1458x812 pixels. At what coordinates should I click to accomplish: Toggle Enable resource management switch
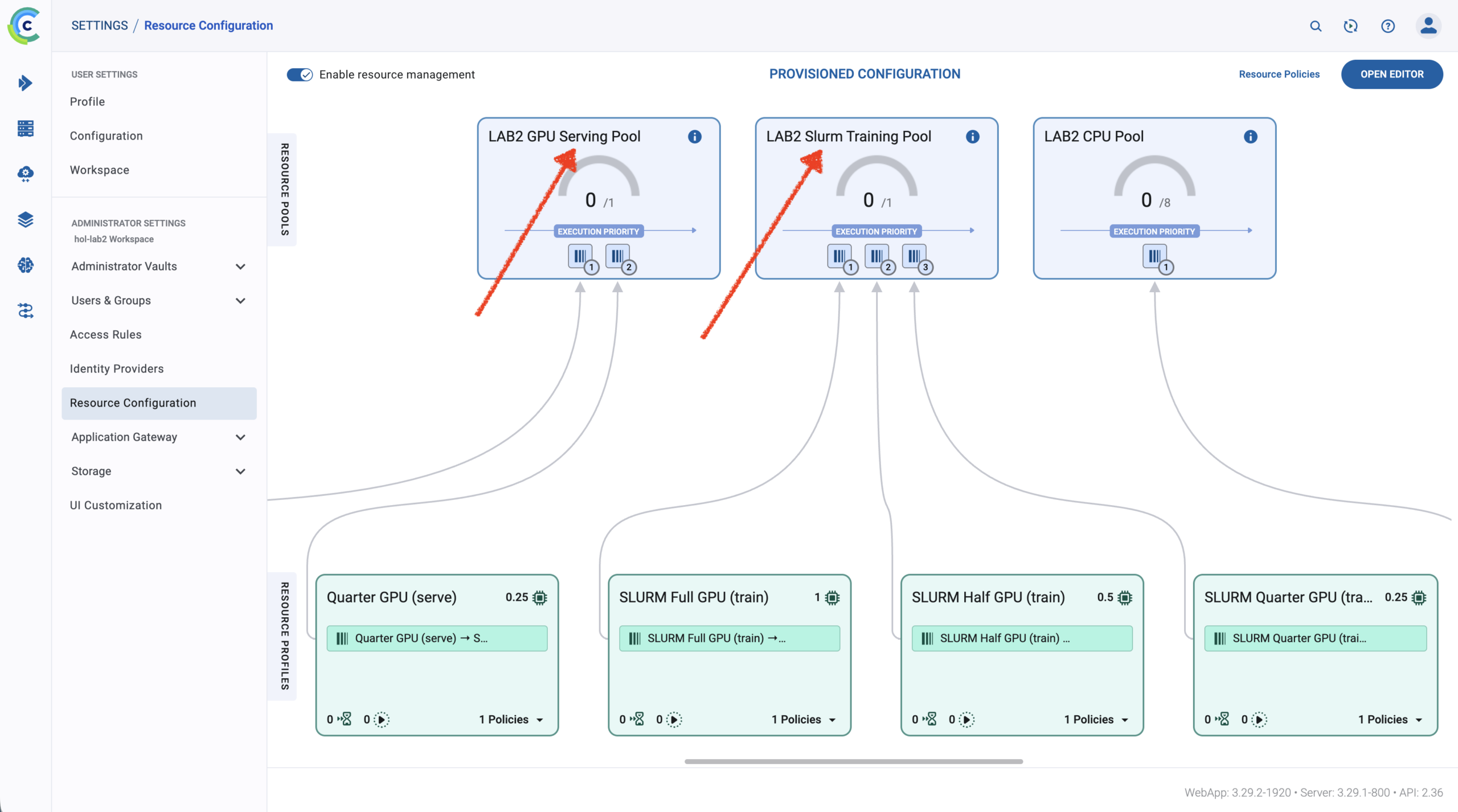click(x=300, y=75)
